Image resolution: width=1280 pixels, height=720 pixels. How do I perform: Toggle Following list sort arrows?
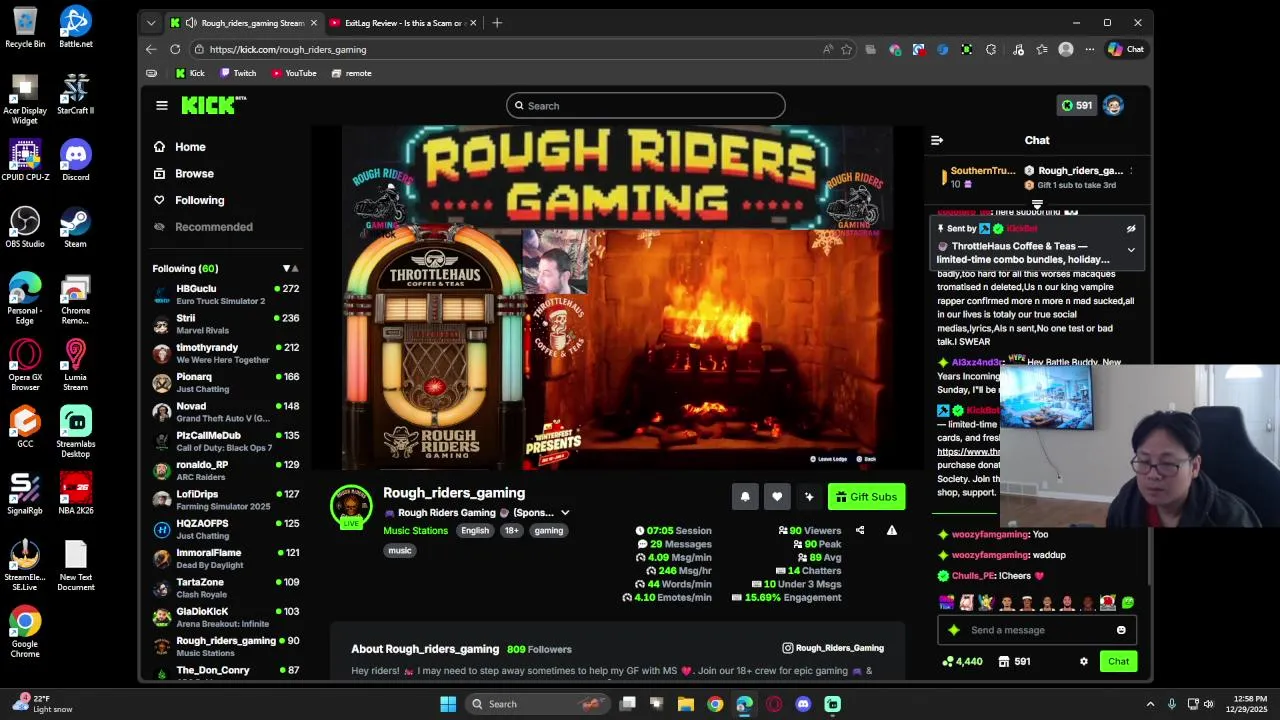(x=291, y=268)
